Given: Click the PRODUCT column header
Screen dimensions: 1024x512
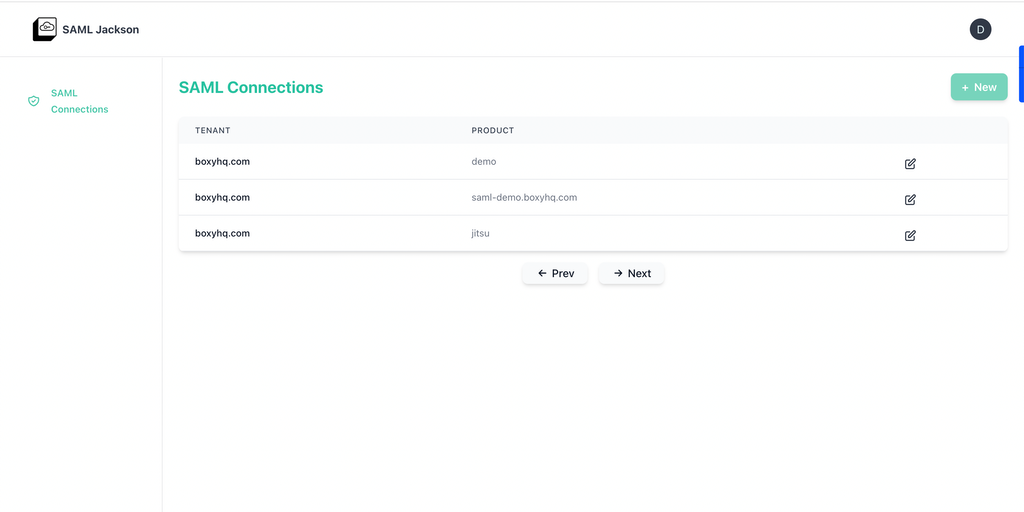Looking at the screenshot, I should (492, 130).
